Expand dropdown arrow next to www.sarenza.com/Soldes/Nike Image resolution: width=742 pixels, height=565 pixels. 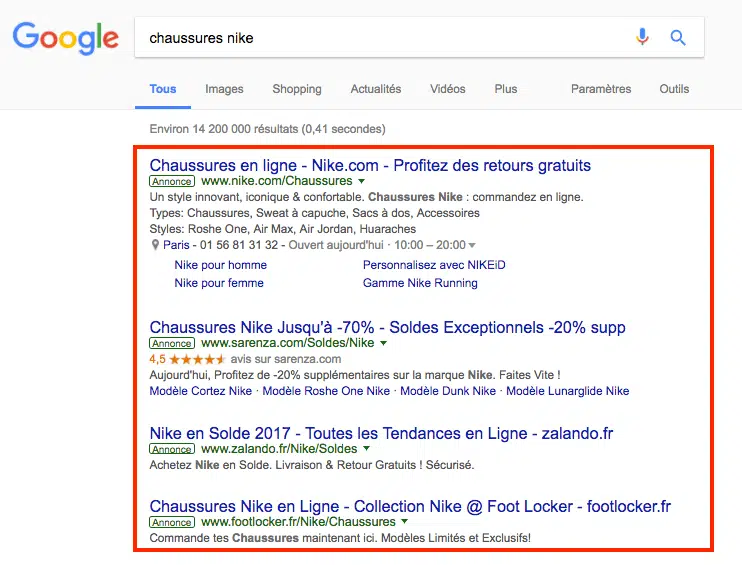(383, 343)
